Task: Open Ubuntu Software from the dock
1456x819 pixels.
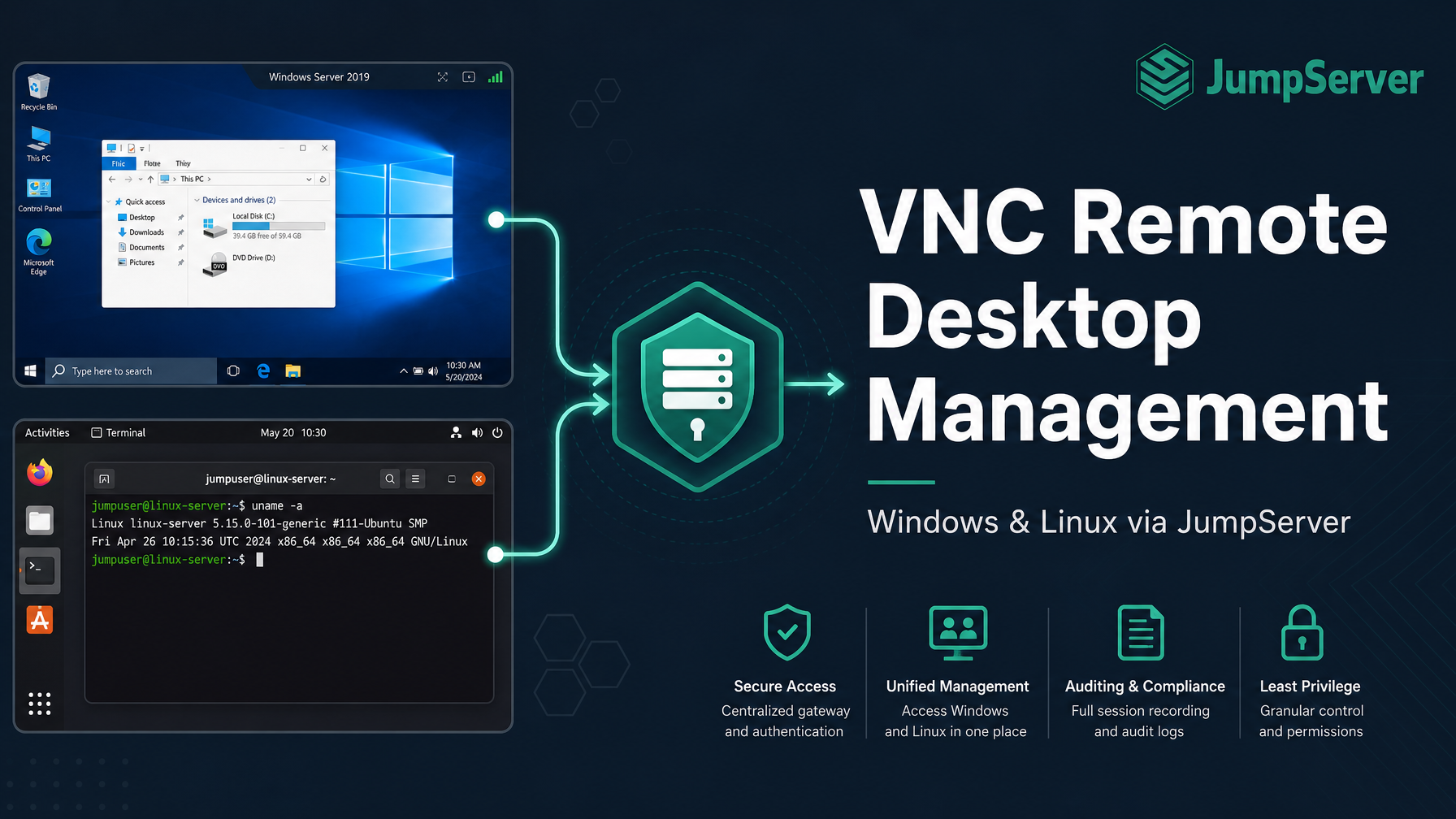Action: coord(39,620)
